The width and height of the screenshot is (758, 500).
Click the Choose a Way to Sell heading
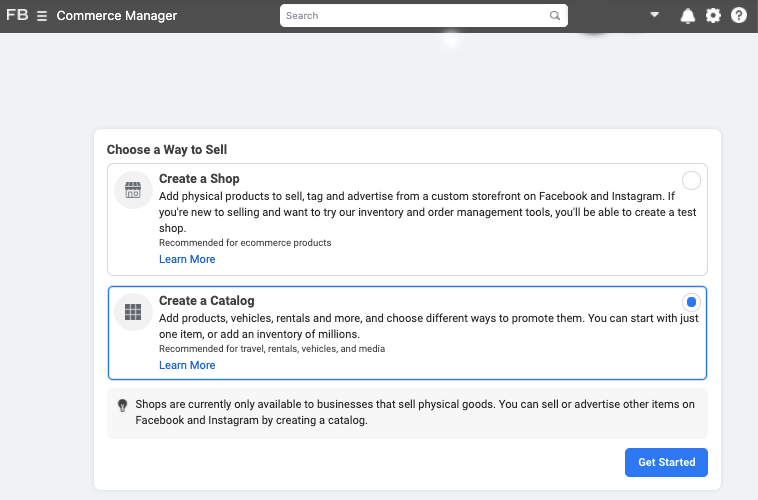pyautogui.click(x=167, y=150)
